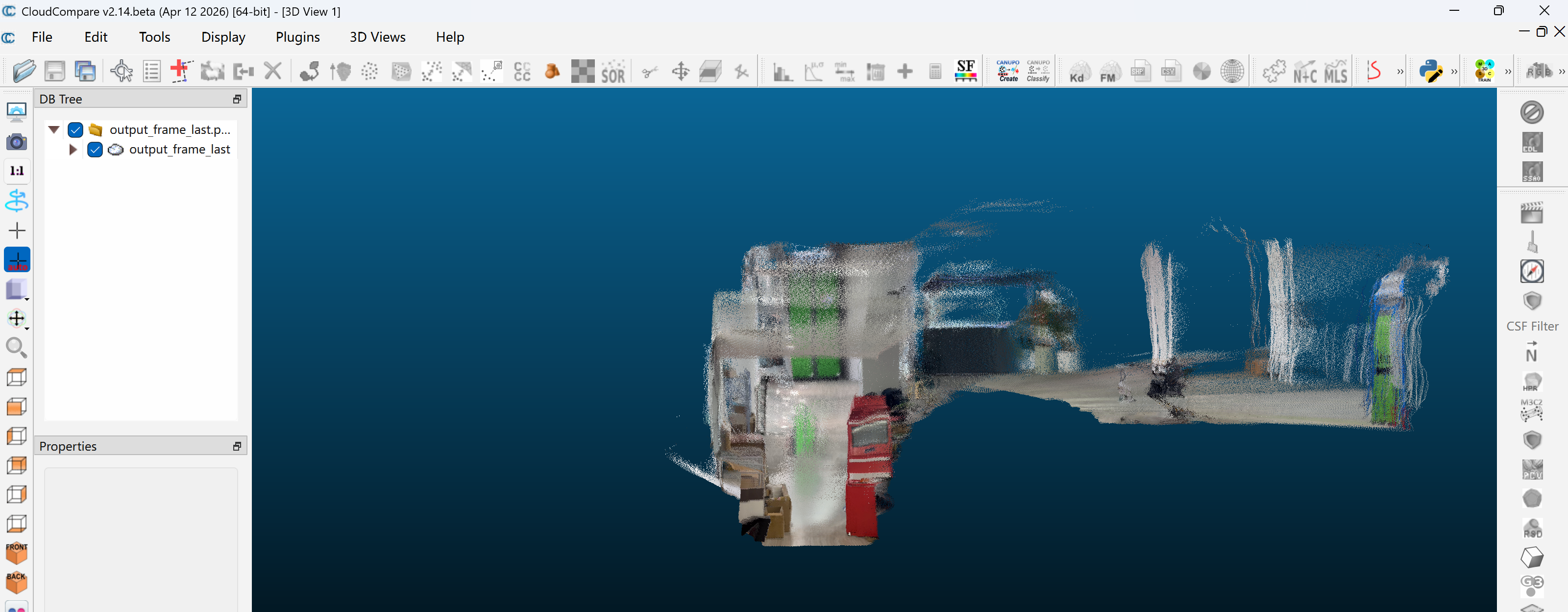
Task: Toggle the EDL shader icon
Action: 1531,143
